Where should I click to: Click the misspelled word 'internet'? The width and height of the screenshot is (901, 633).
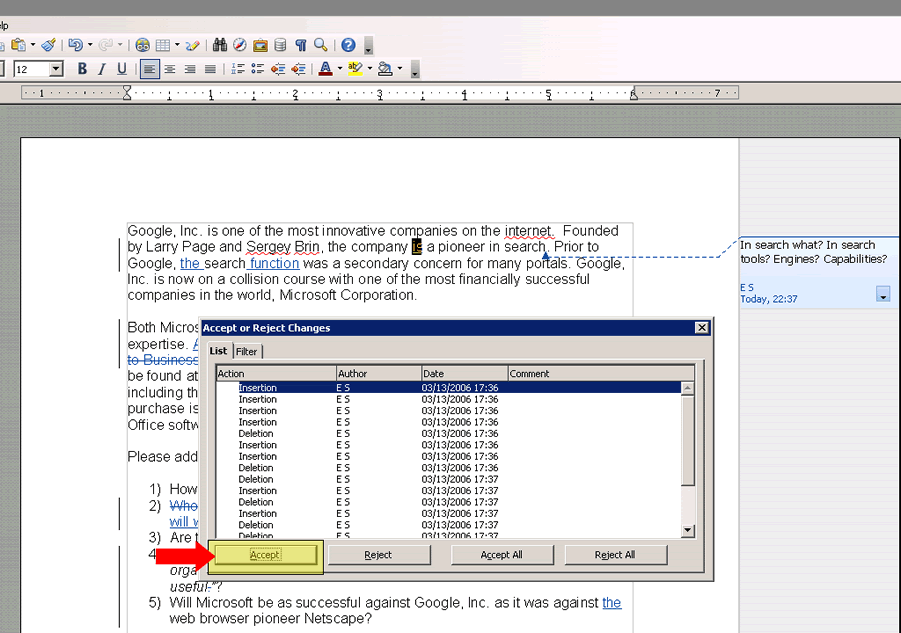pyautogui.click(x=529, y=231)
